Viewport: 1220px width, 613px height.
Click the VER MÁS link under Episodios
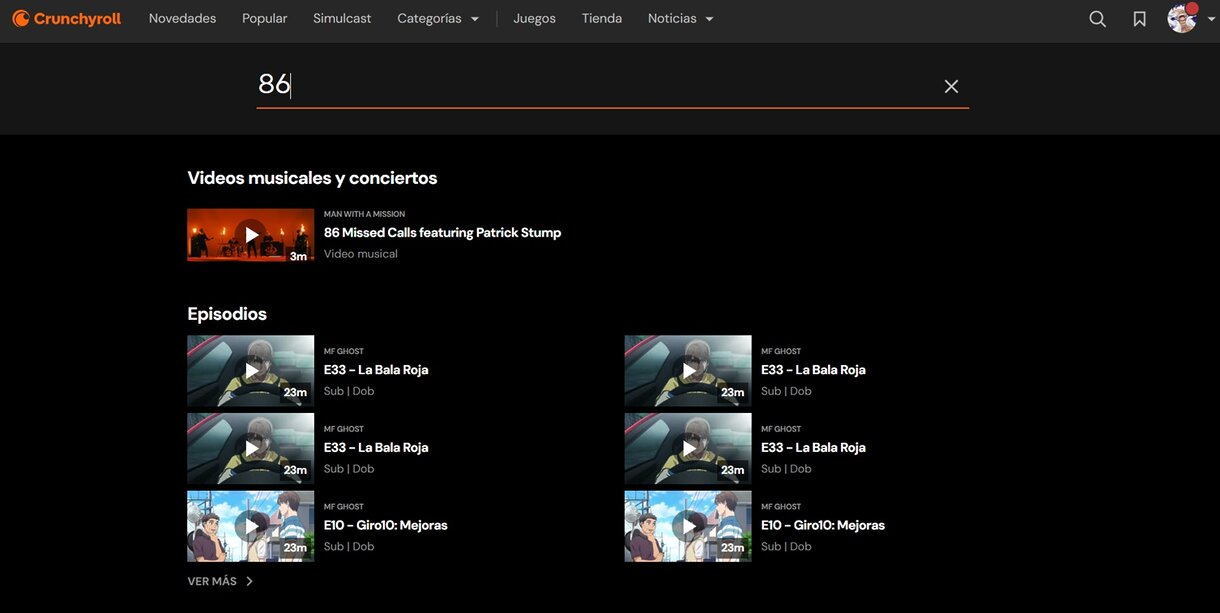[220, 581]
